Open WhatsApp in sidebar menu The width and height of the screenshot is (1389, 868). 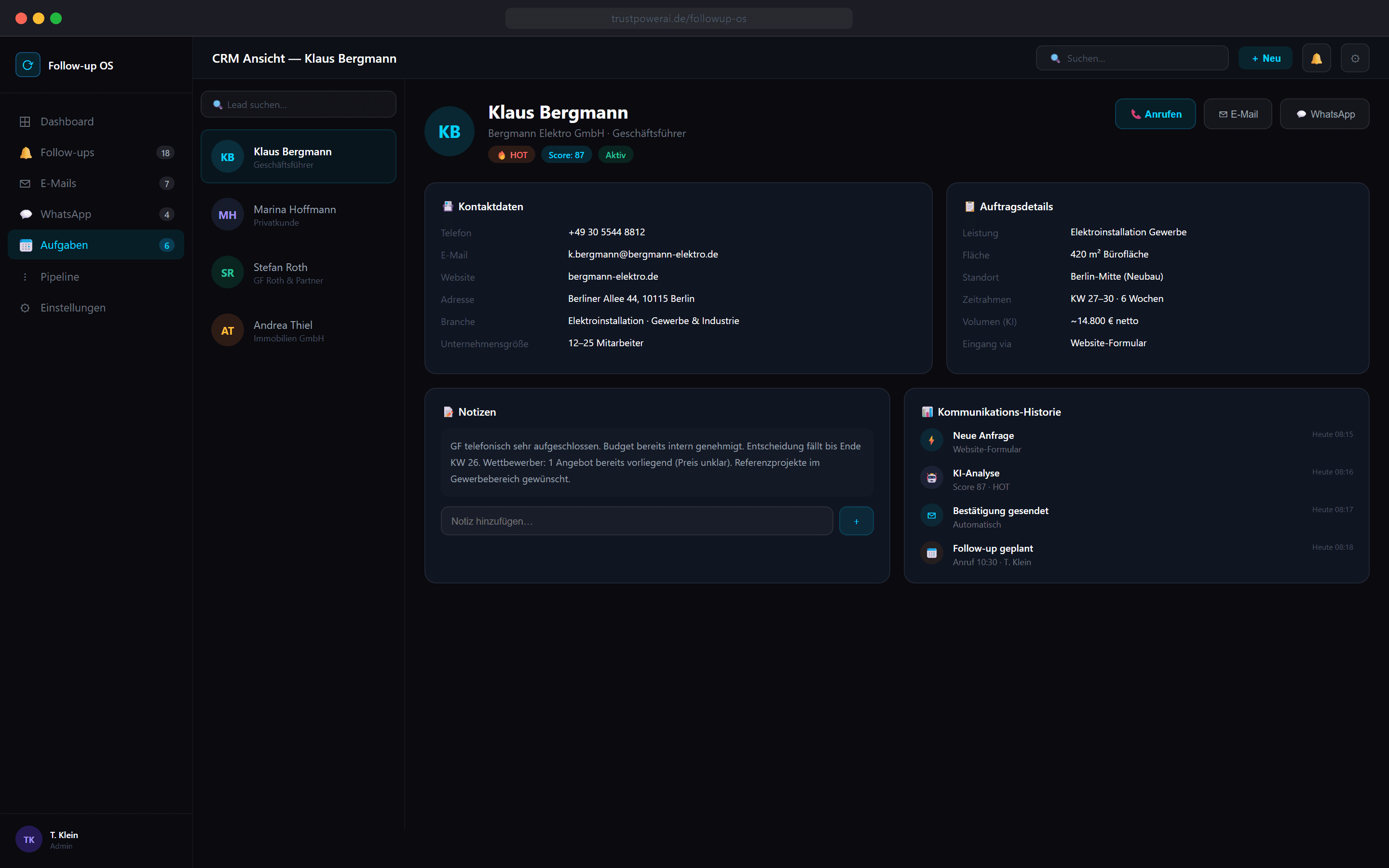[x=96, y=214]
